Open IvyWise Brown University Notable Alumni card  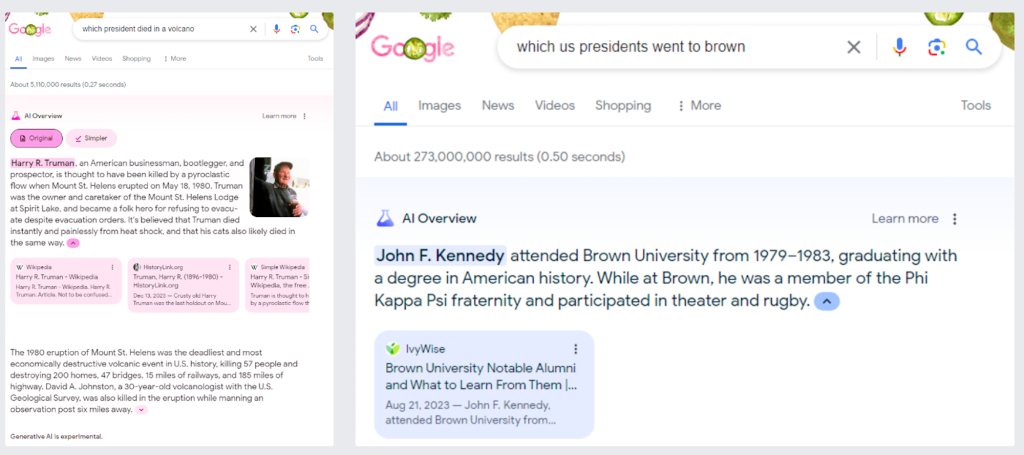point(484,384)
